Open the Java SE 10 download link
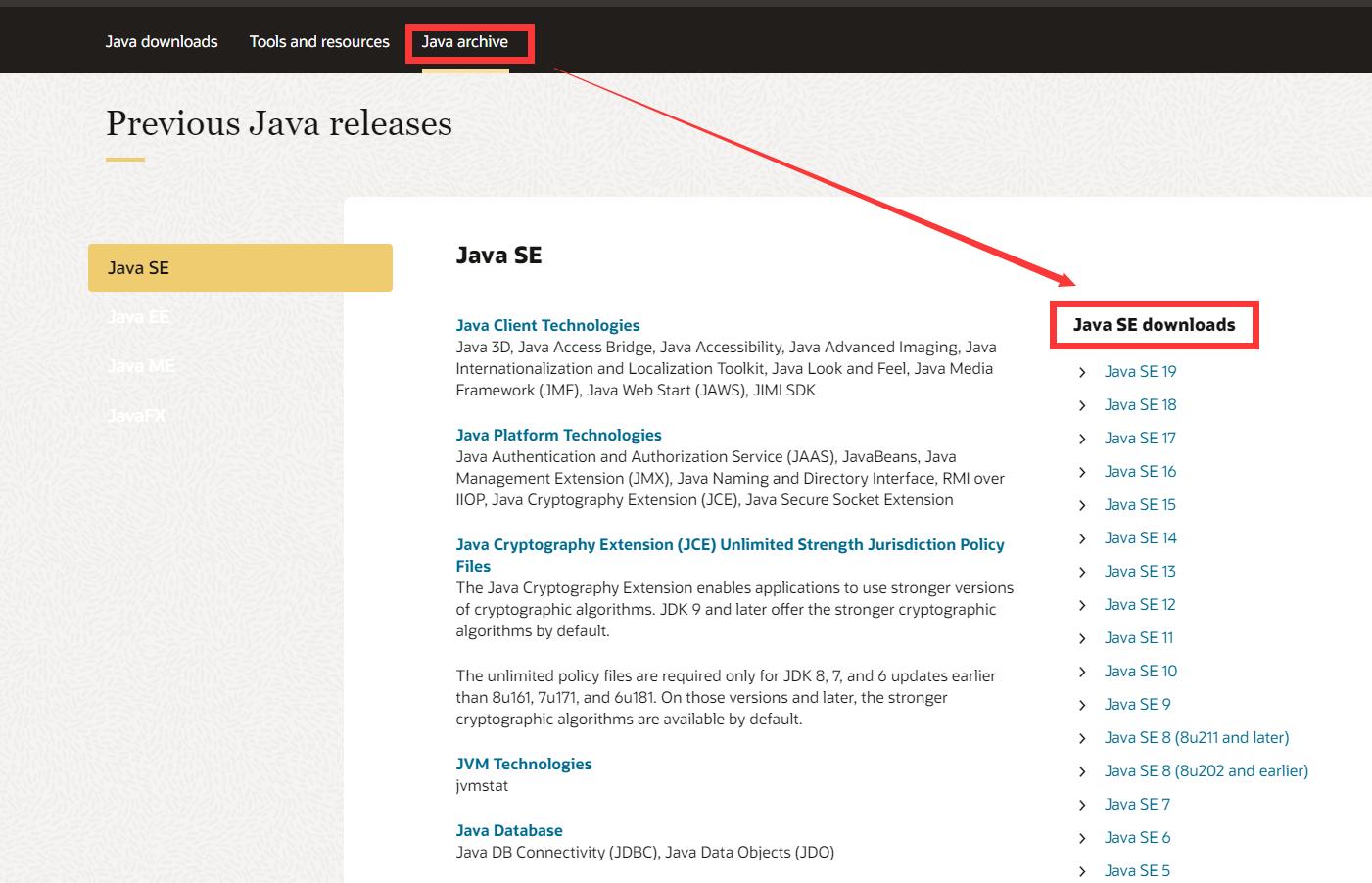The image size is (1372, 883). [1141, 671]
